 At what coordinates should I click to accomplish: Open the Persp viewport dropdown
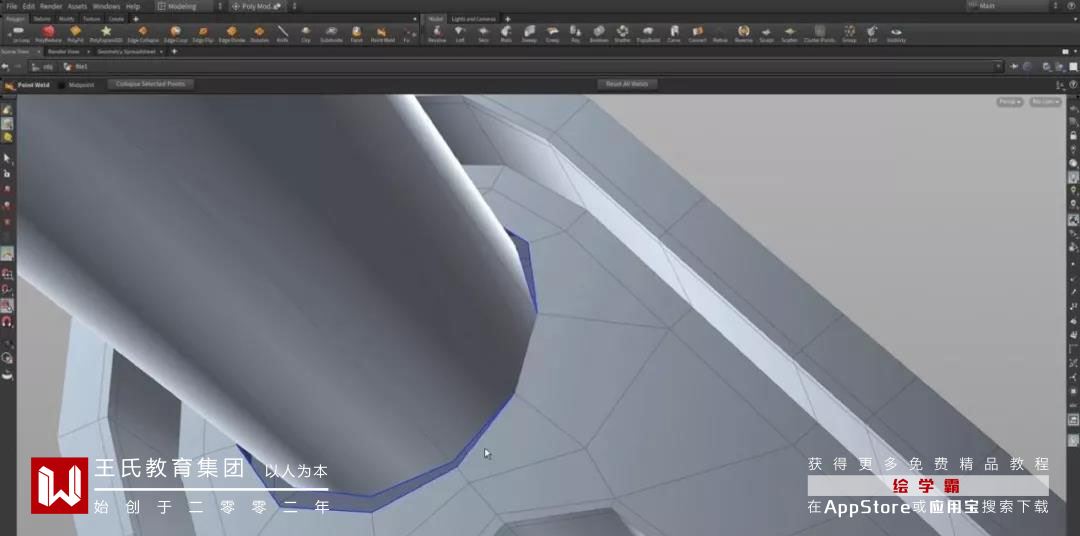(1010, 102)
